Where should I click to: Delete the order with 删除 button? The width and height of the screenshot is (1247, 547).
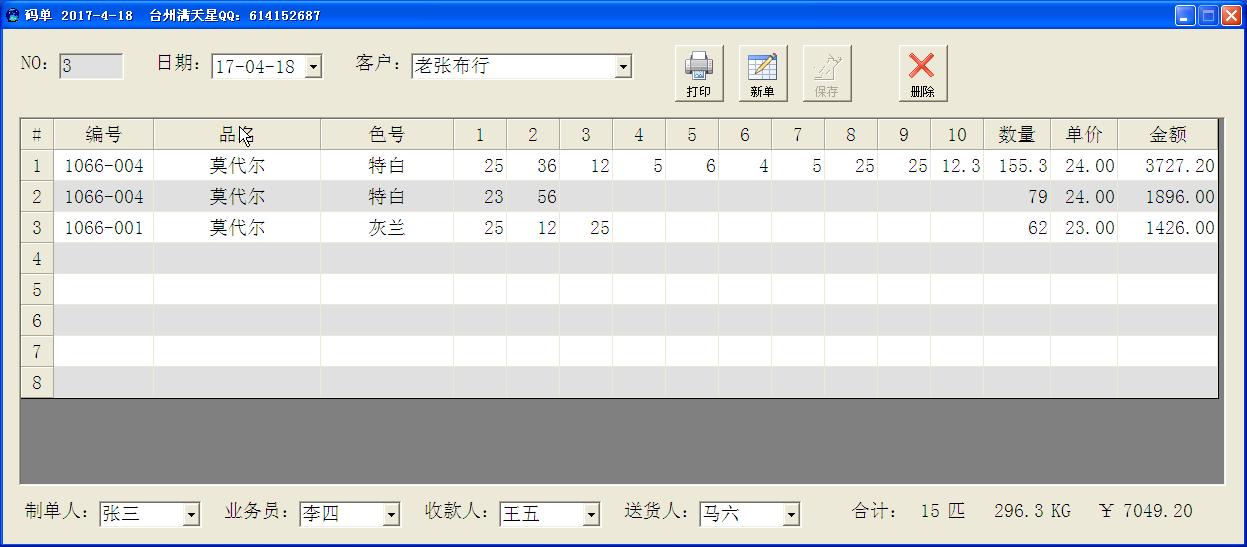[922, 73]
